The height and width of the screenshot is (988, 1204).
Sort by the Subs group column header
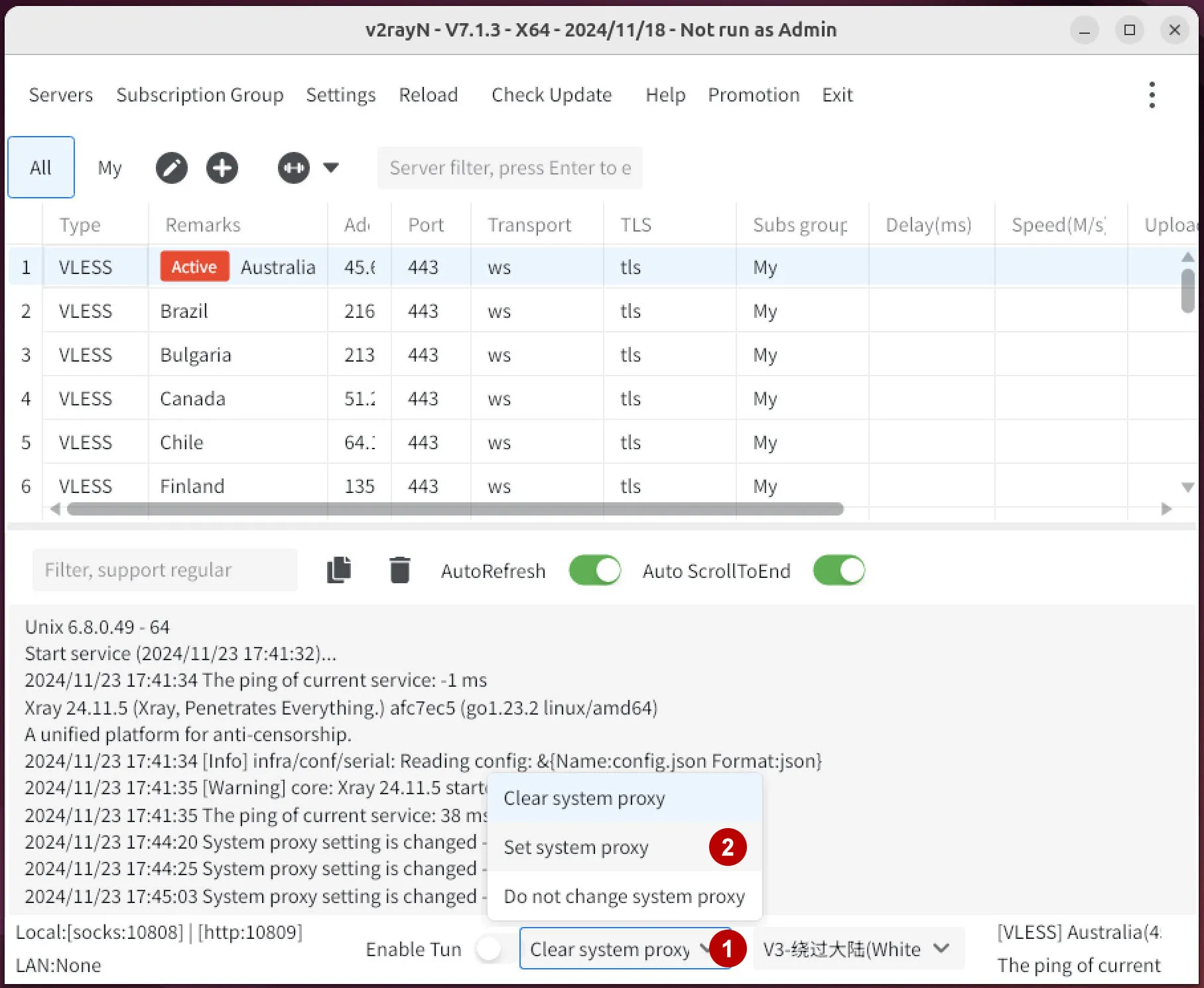(x=803, y=225)
